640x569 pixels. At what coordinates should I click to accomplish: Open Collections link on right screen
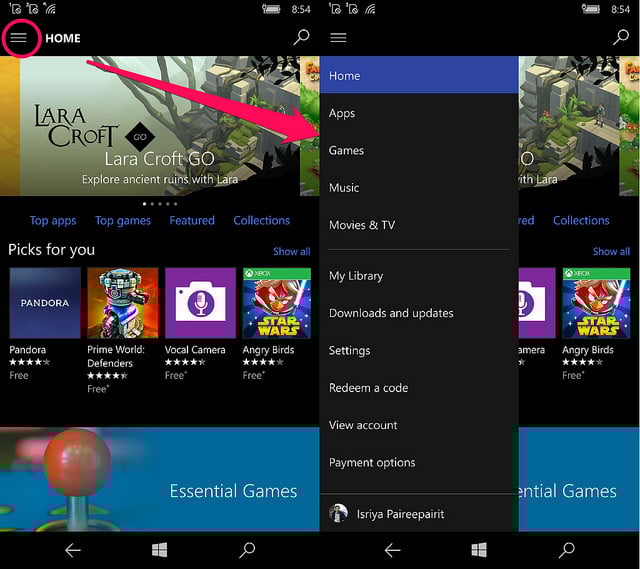click(x=581, y=220)
